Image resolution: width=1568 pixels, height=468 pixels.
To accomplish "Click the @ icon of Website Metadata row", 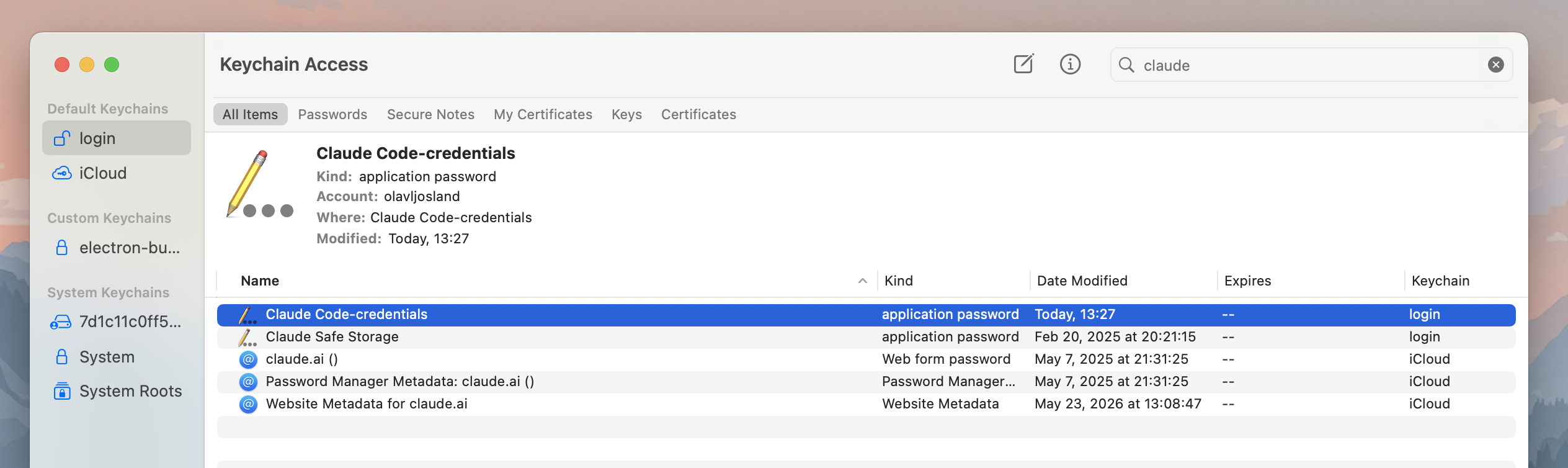I will (x=248, y=404).
